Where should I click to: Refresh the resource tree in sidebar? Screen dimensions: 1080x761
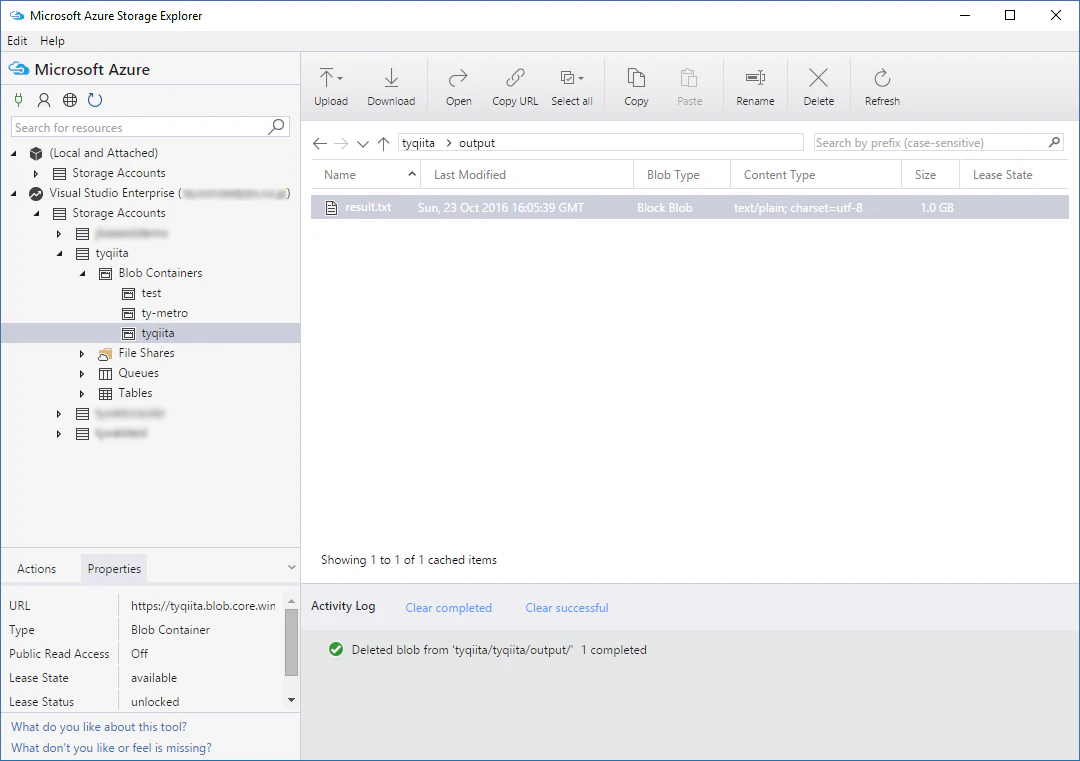[x=95, y=100]
